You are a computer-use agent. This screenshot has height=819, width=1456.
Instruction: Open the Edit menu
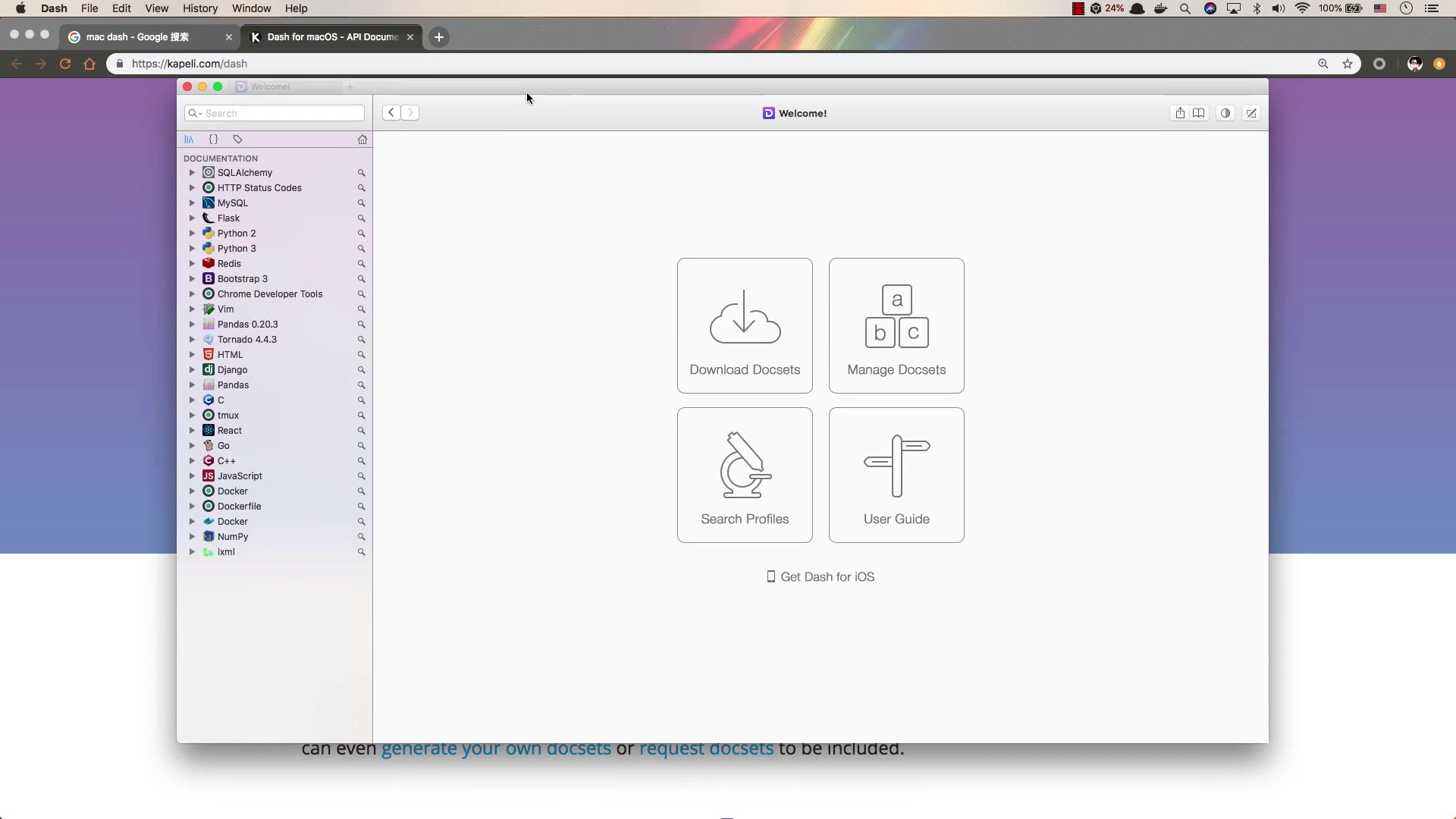tap(121, 8)
